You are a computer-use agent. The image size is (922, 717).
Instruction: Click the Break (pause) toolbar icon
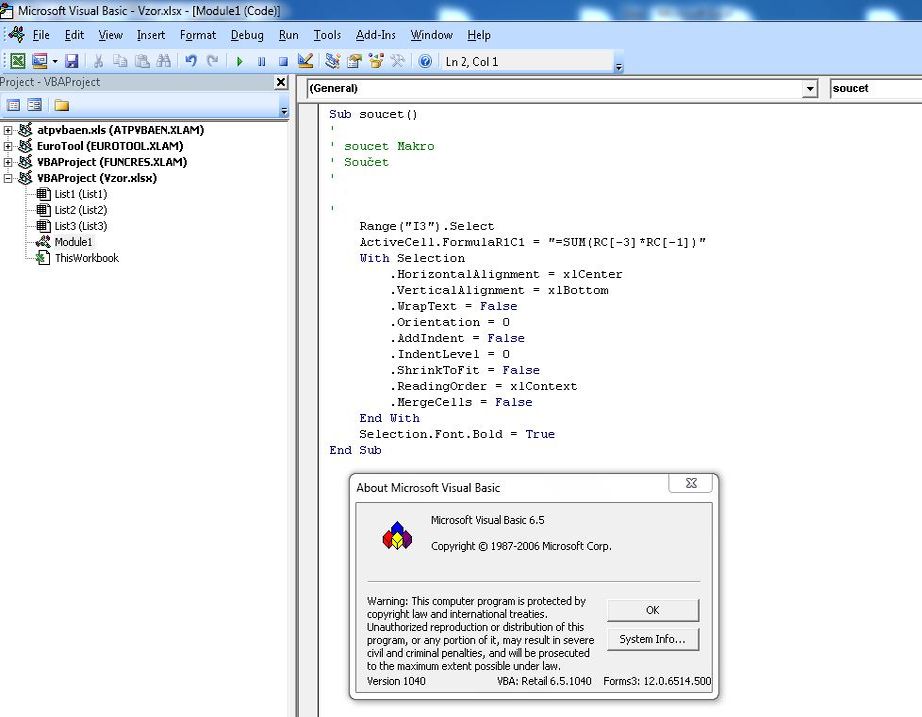(x=262, y=61)
